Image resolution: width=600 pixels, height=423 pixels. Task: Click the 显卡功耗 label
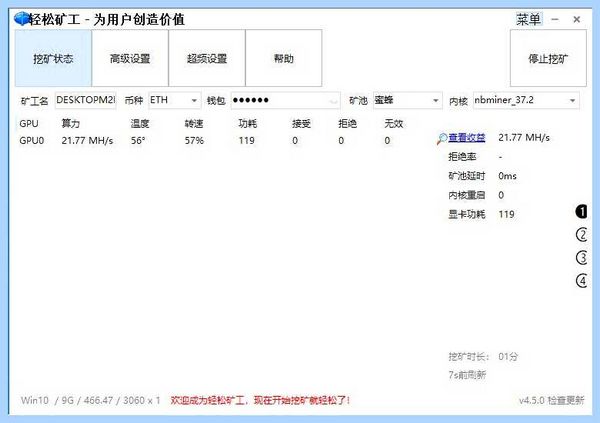click(x=466, y=214)
